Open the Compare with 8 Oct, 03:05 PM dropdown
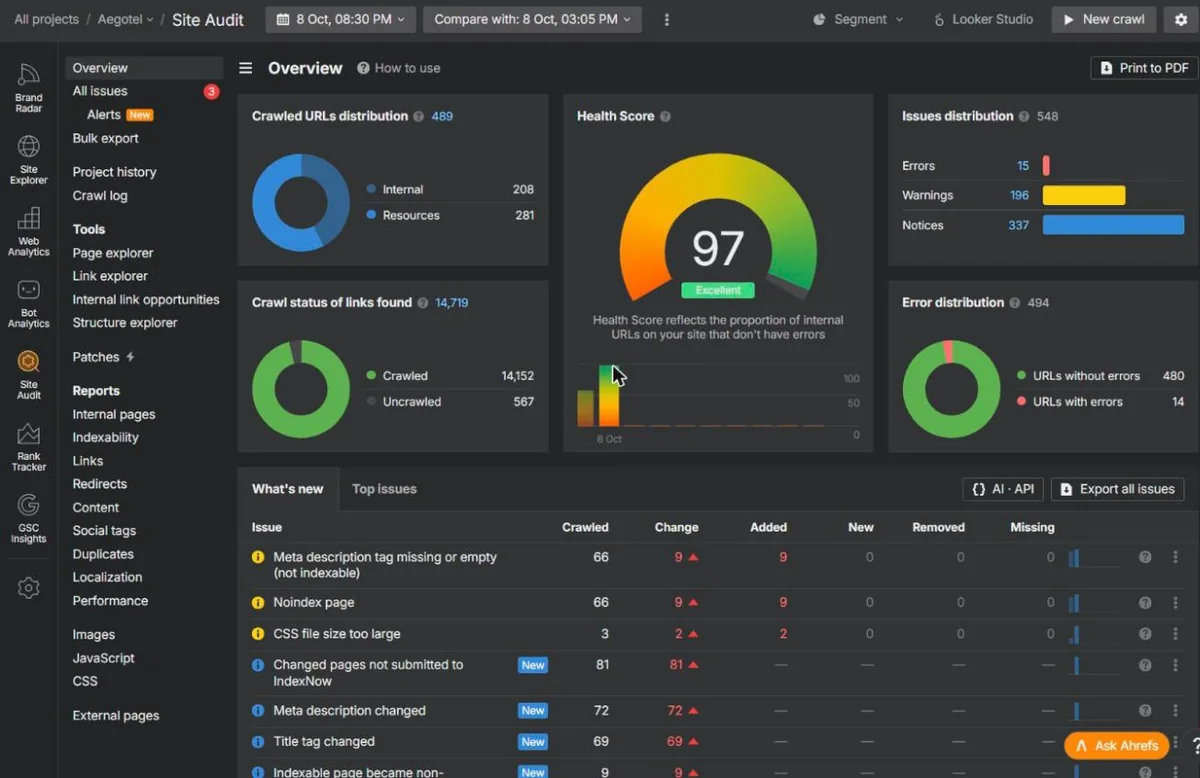 [532, 19]
